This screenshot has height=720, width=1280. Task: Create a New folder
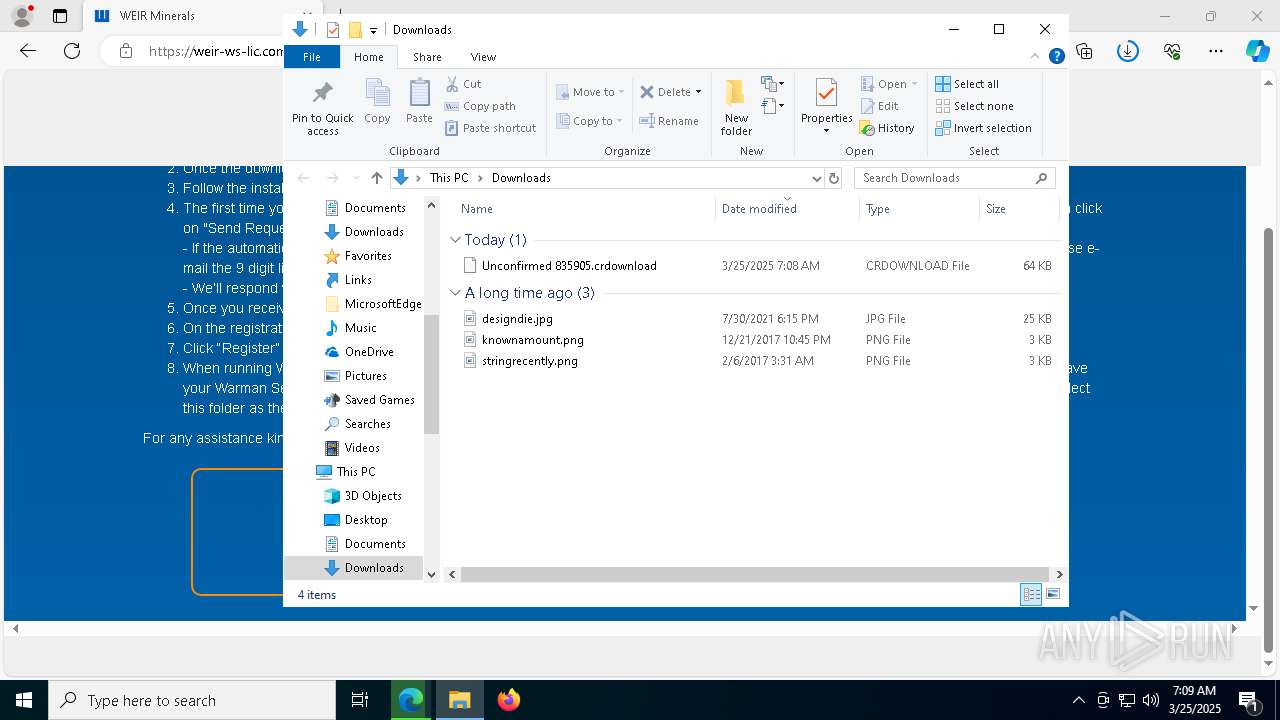tap(736, 107)
